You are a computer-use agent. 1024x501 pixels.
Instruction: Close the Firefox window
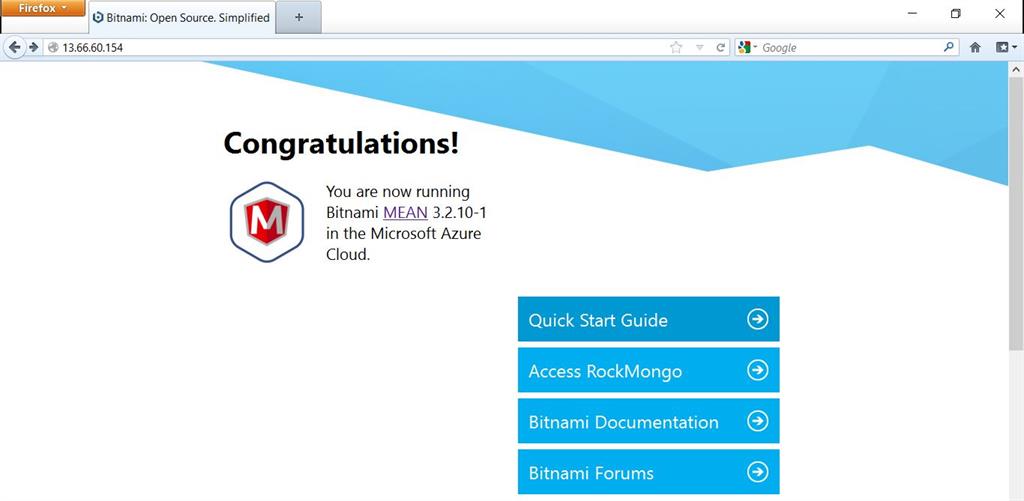click(1000, 13)
